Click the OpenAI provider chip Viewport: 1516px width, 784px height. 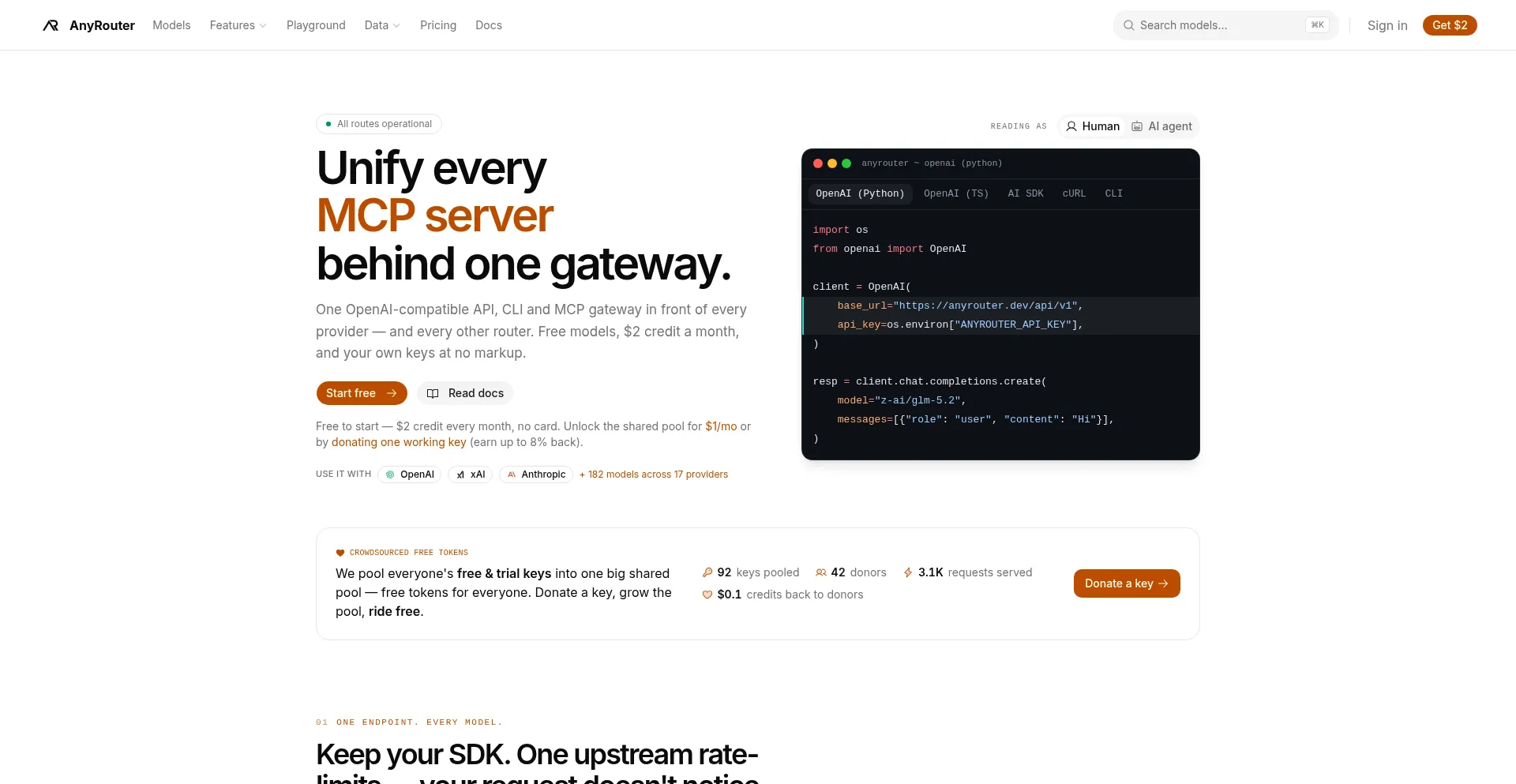point(409,475)
